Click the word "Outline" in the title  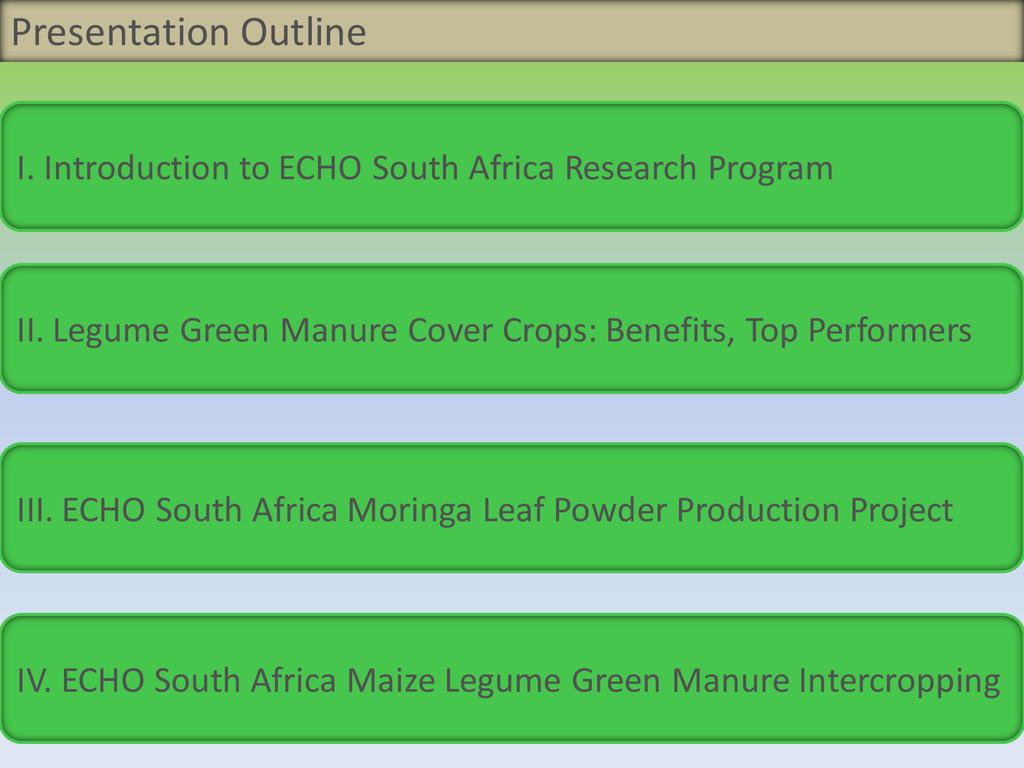(x=303, y=32)
